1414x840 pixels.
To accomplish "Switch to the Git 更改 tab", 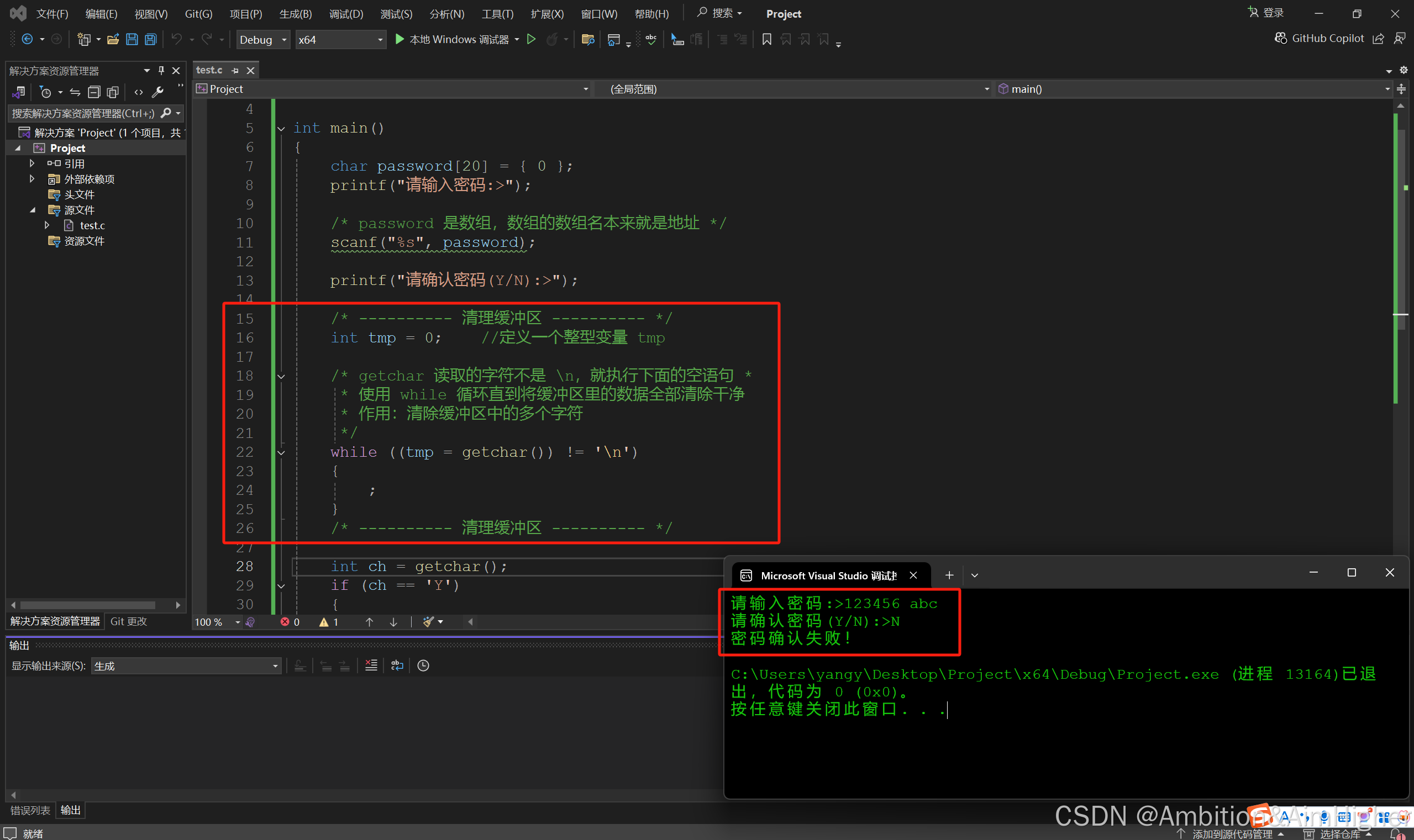I will coord(129,621).
